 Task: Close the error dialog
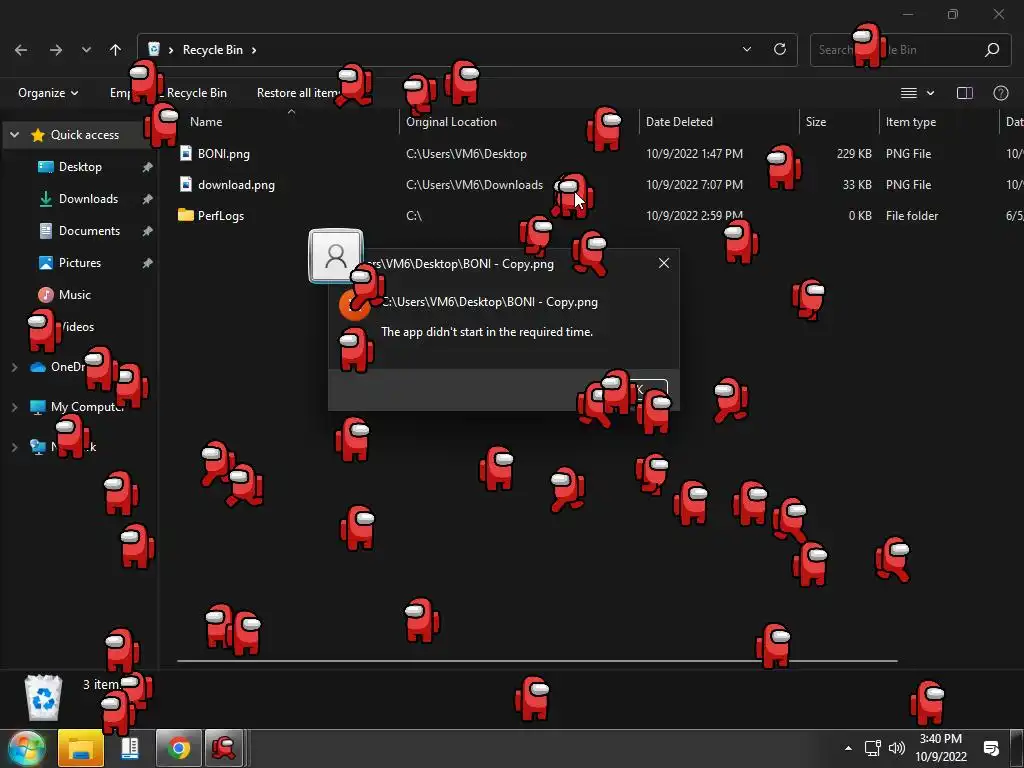[664, 263]
